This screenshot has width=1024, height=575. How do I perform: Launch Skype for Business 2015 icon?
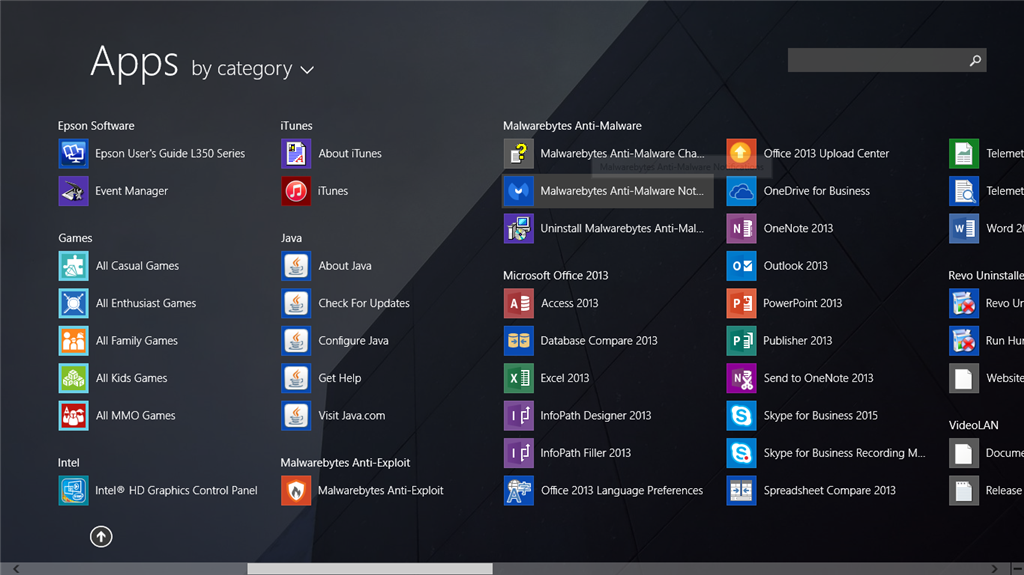pyautogui.click(x=741, y=416)
